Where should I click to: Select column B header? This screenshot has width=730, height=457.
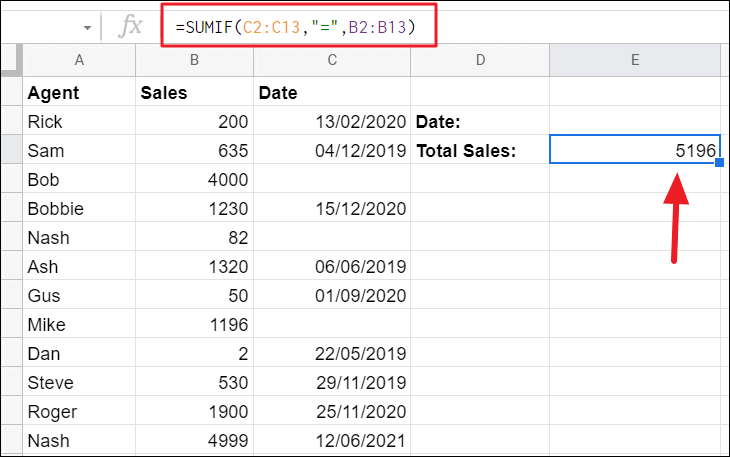[193, 61]
